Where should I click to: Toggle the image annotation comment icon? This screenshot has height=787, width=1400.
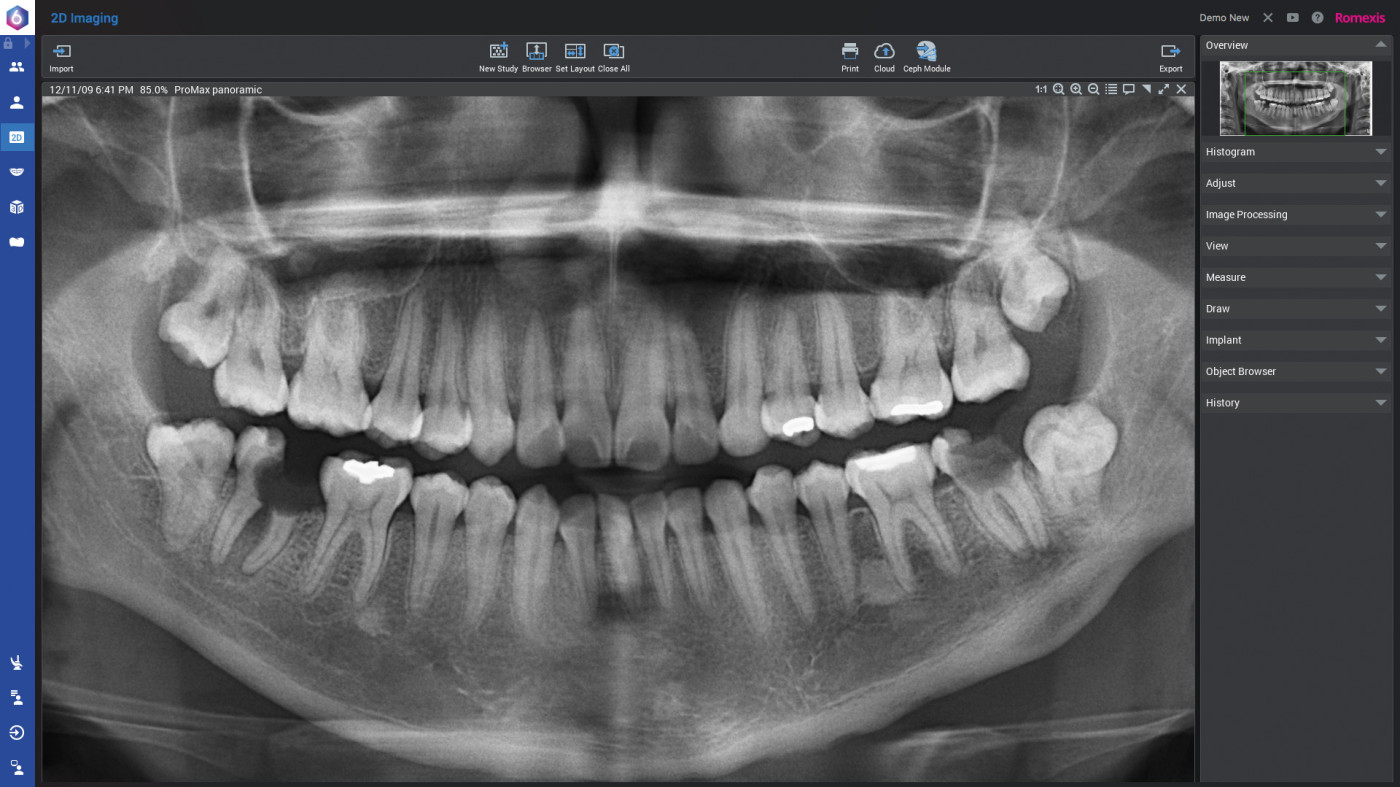[1128, 89]
